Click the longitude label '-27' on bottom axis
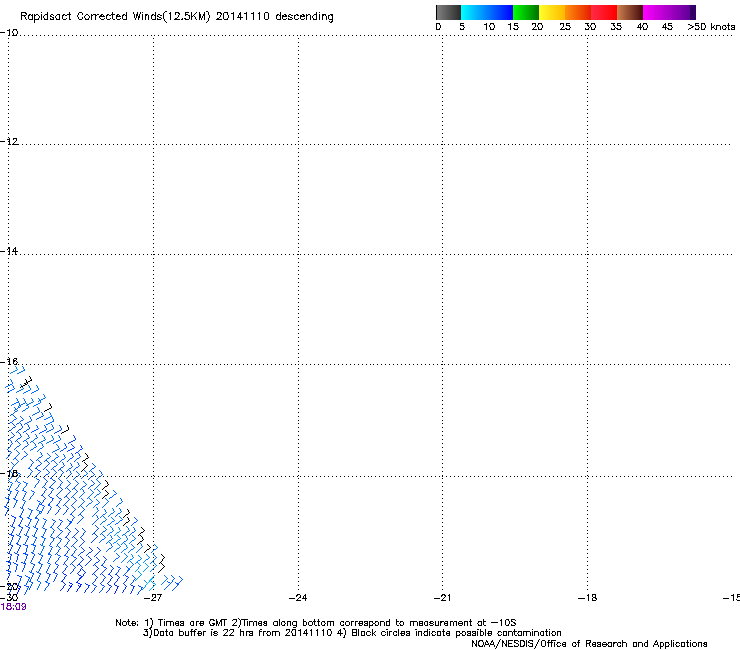 point(152,598)
